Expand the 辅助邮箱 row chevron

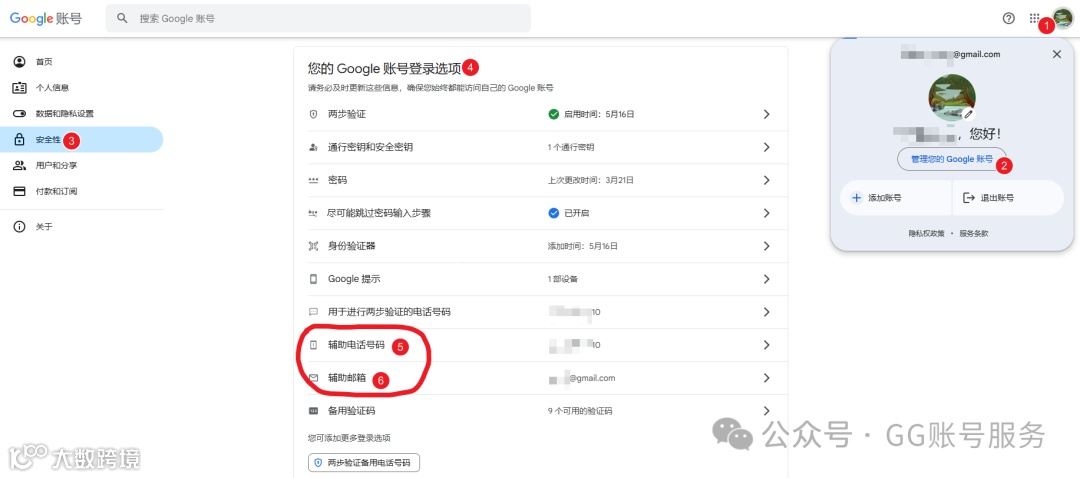[766, 378]
